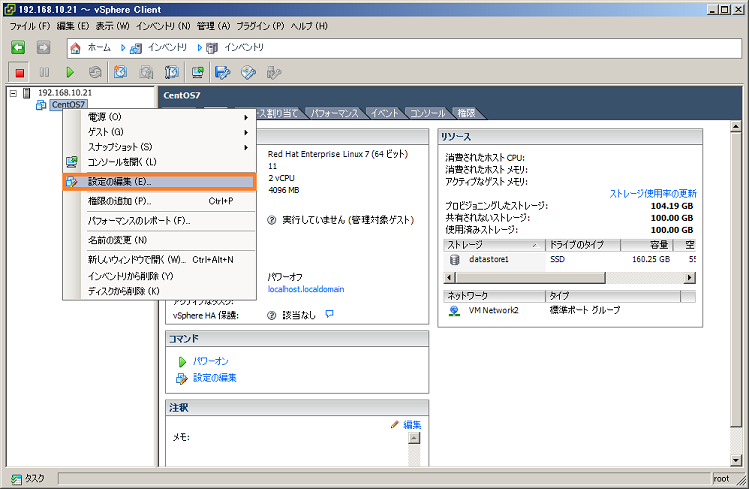The image size is (749, 489).
Task: Click the 設定の編集 command link
Action: 214,378
